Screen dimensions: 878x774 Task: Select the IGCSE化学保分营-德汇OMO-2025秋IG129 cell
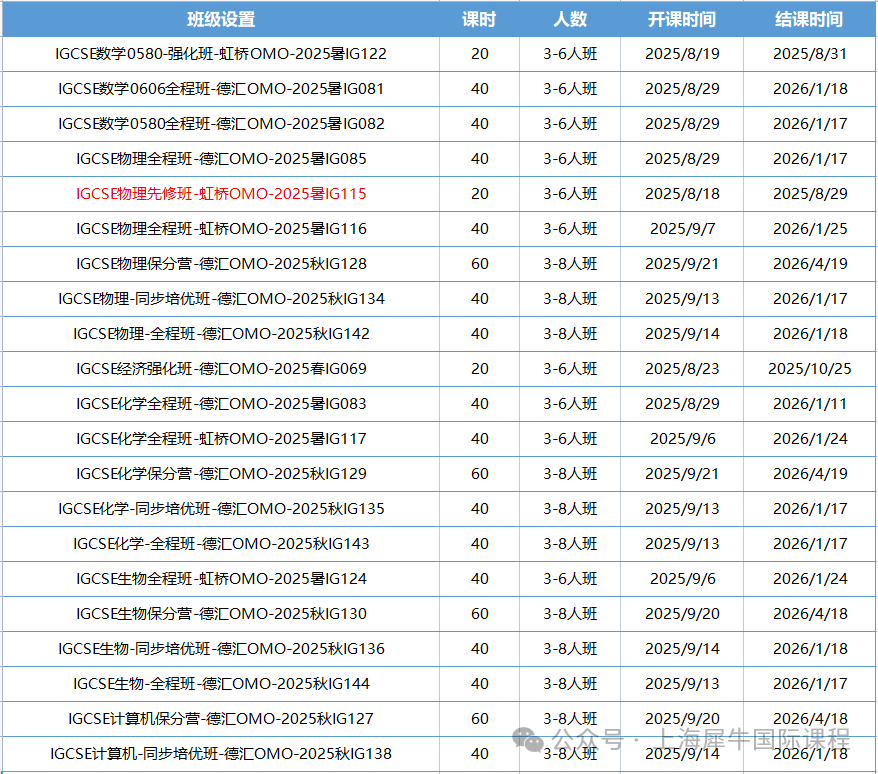click(x=221, y=474)
